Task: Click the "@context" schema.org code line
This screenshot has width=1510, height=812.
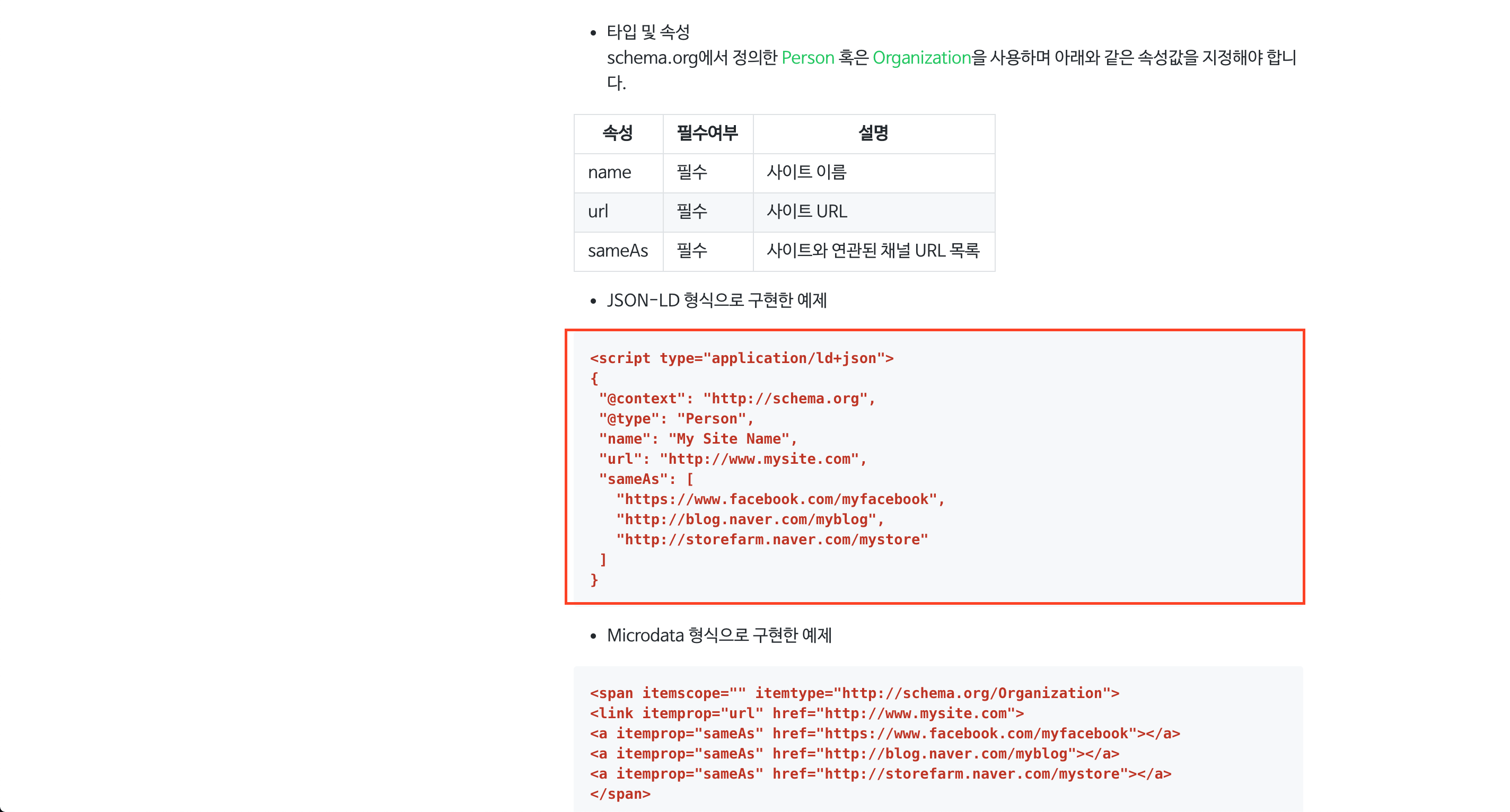Action: click(x=737, y=399)
